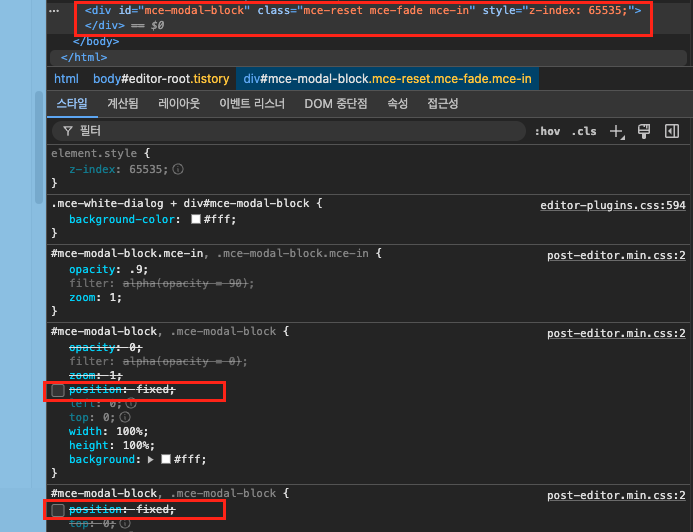Click the .mce-white-dialog + div#mce-modal-block selector

(x=180, y=204)
